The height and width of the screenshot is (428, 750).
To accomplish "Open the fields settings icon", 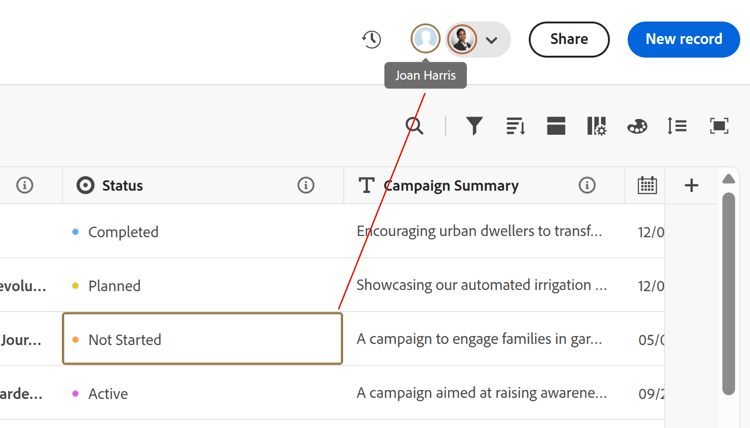I will point(596,125).
